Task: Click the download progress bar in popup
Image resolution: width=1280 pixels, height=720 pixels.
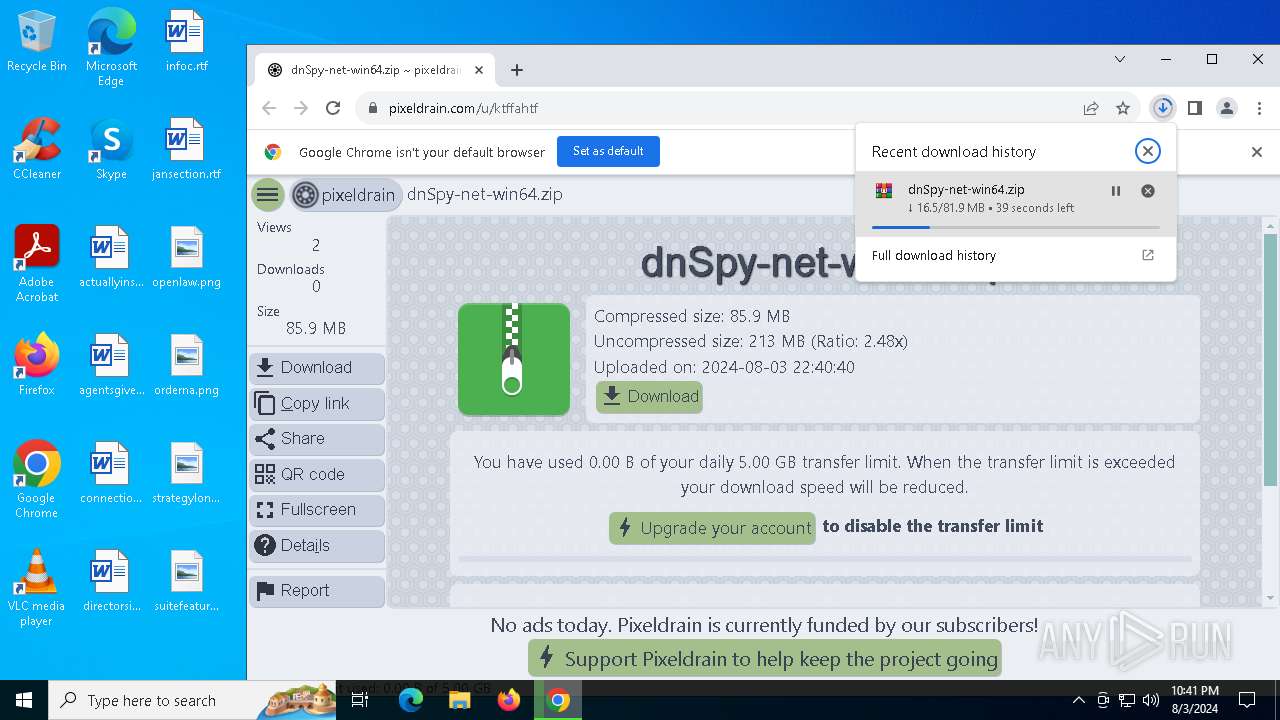Action: pos(1016,227)
